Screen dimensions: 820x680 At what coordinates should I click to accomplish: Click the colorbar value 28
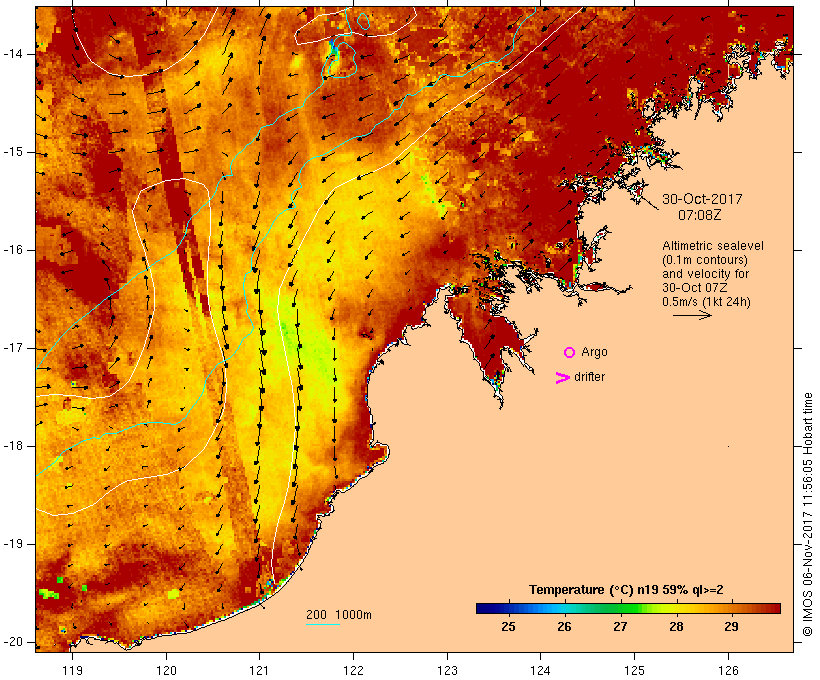click(x=676, y=626)
